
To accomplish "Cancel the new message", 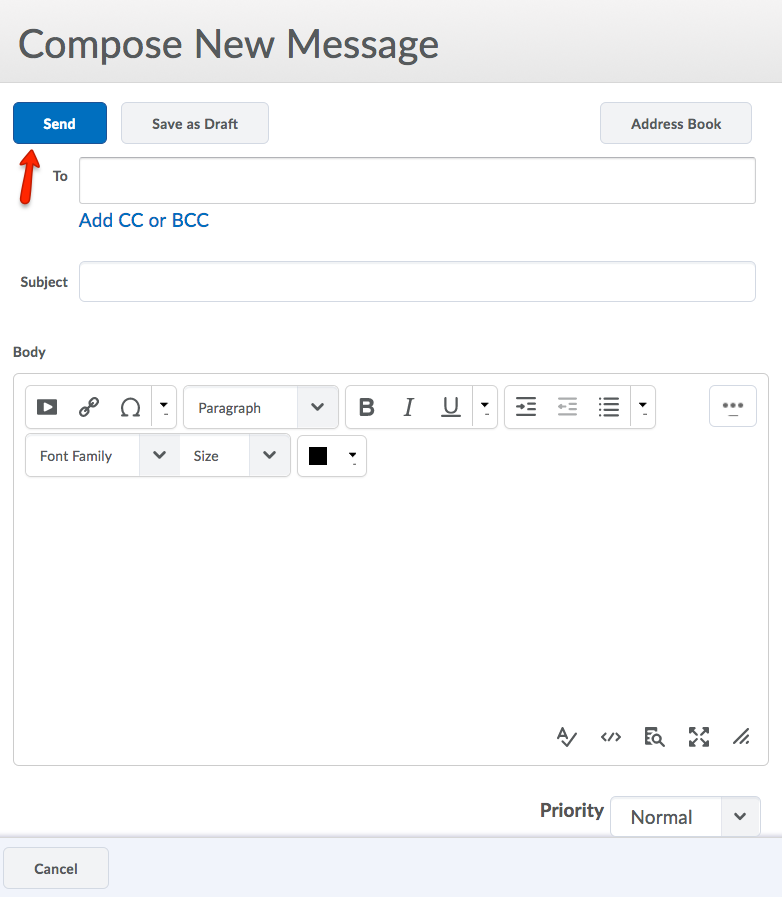I will click(56, 868).
